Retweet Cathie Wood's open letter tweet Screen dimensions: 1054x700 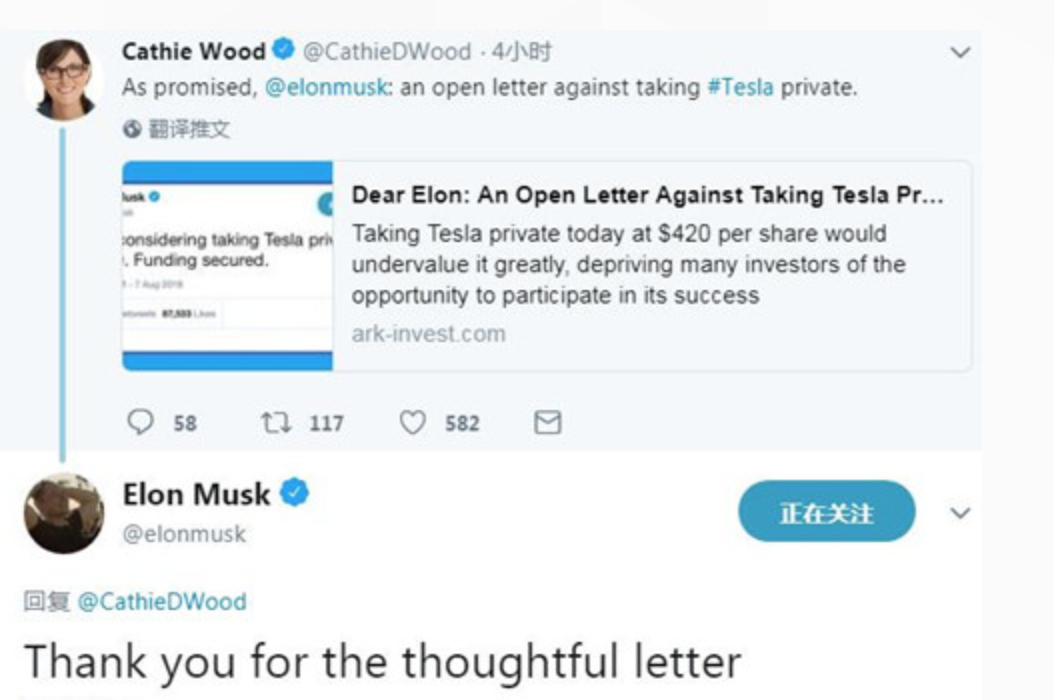275,423
